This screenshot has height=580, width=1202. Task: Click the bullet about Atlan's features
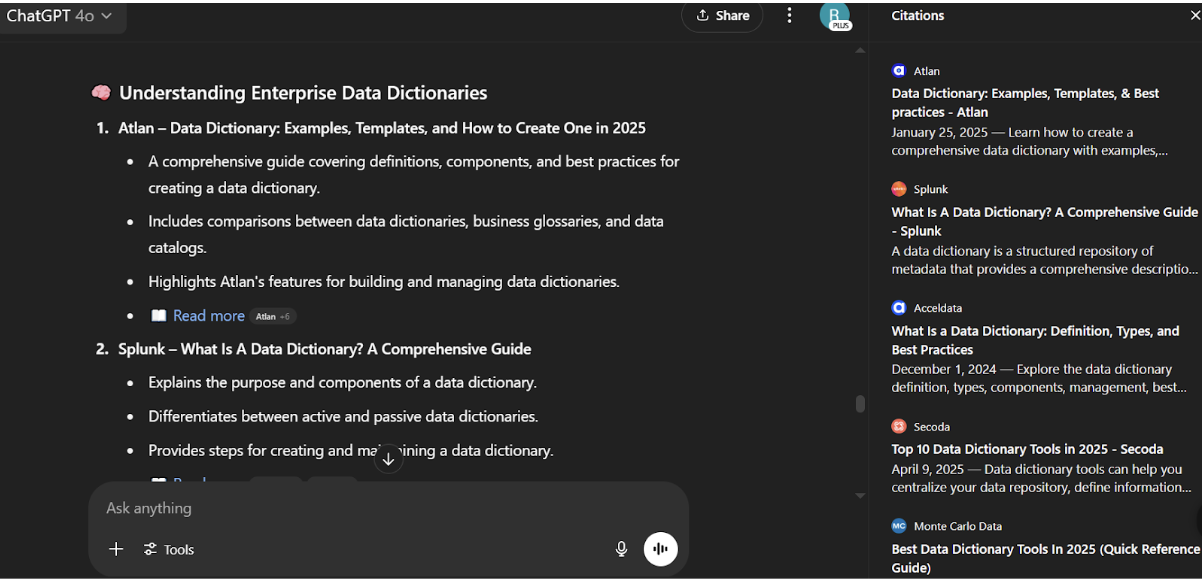click(384, 282)
